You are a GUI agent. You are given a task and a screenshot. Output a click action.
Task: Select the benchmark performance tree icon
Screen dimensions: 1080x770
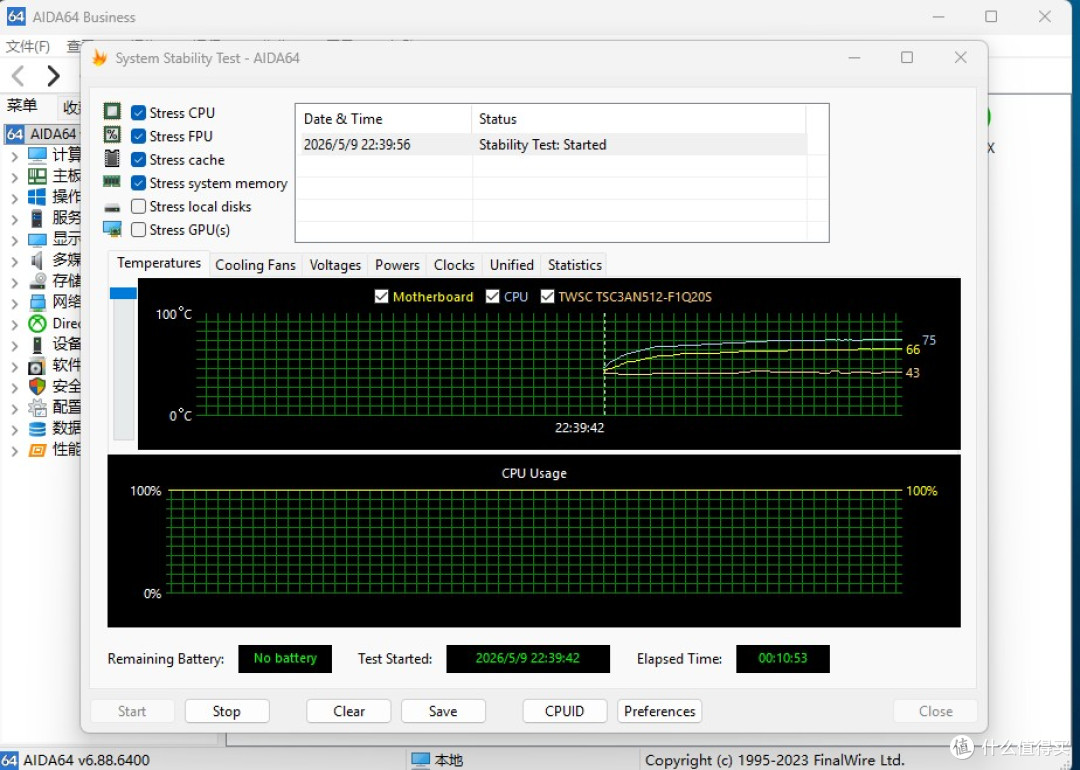[x=37, y=450]
